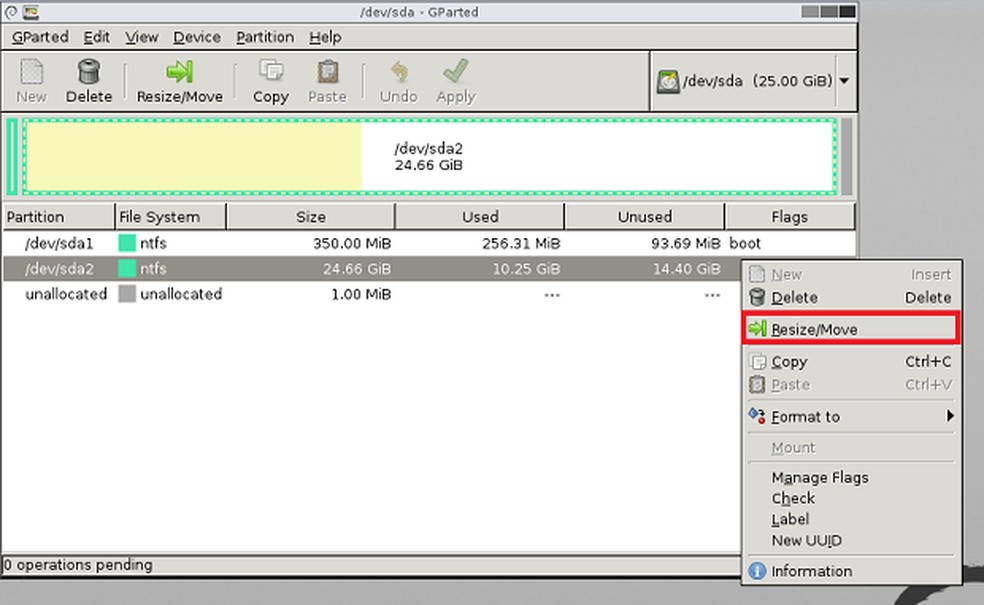Click the 14.40 GiB unused value

point(687,269)
